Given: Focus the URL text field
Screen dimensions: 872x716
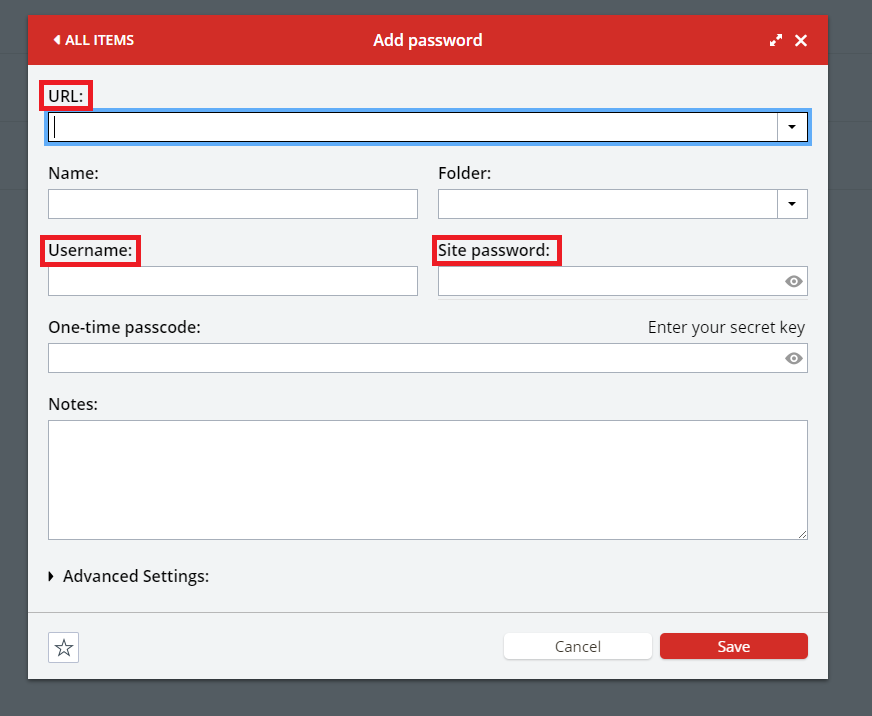Looking at the screenshot, I should 412,127.
